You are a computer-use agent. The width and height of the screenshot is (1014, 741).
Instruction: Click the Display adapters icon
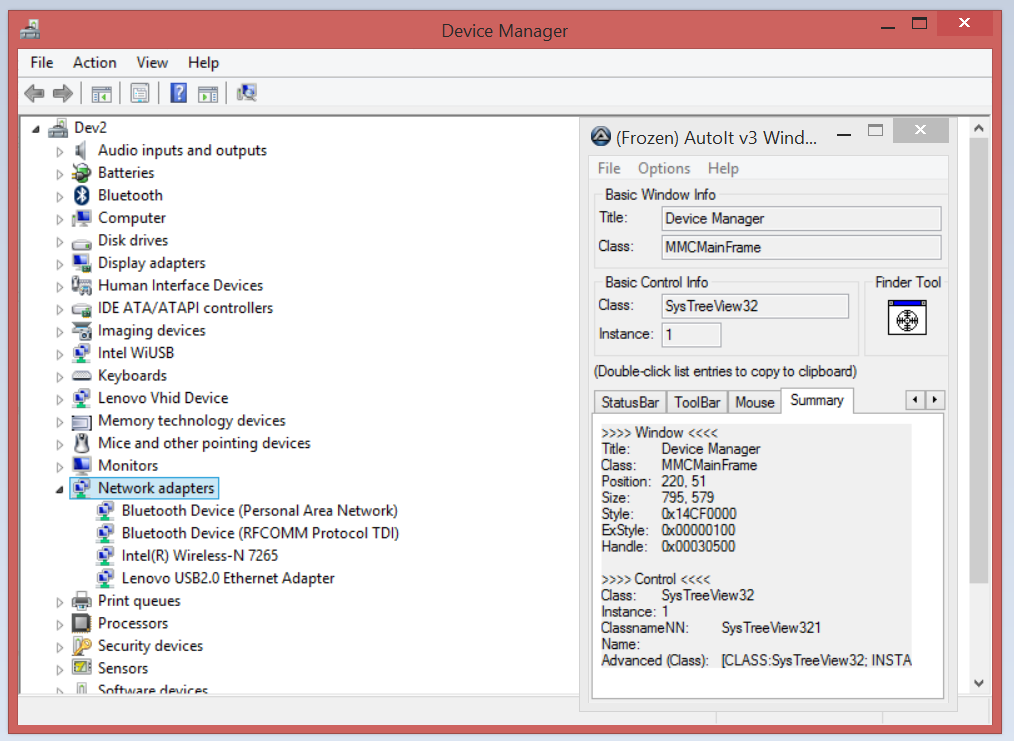[x=81, y=263]
